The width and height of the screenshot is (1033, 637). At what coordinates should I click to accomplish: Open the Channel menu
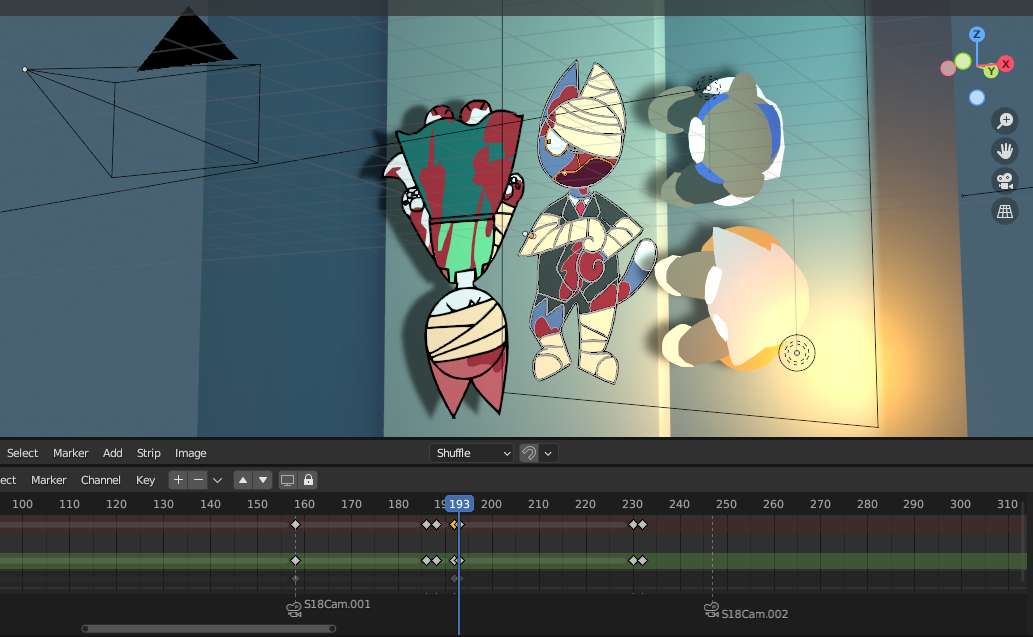click(x=101, y=480)
